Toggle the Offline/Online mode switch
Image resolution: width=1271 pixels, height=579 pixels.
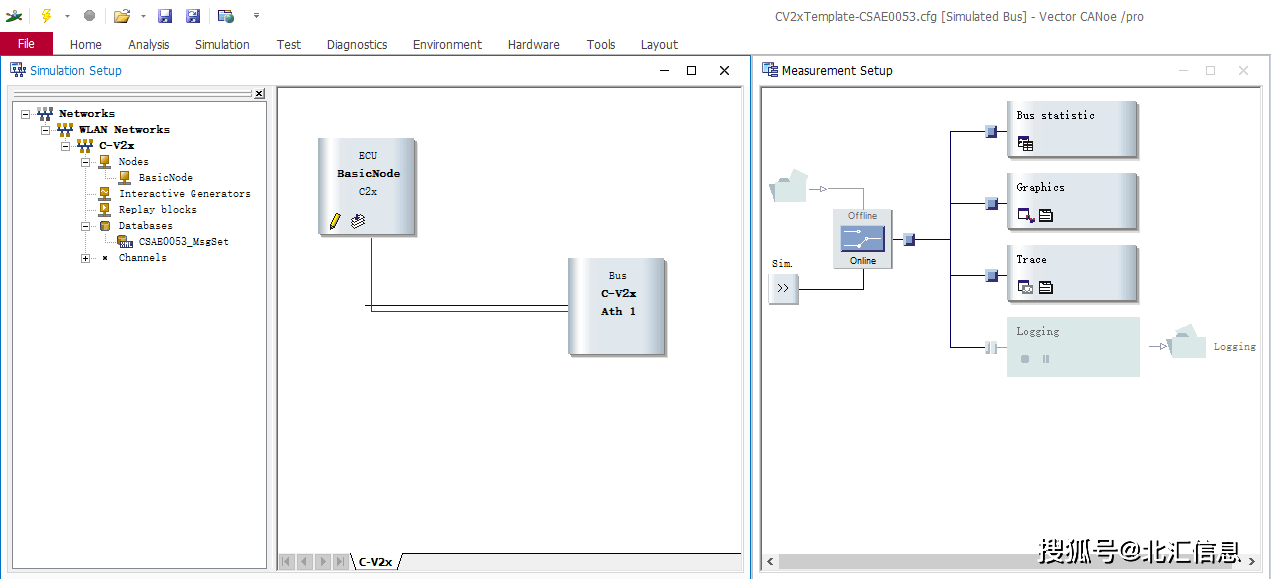pyautogui.click(x=862, y=239)
